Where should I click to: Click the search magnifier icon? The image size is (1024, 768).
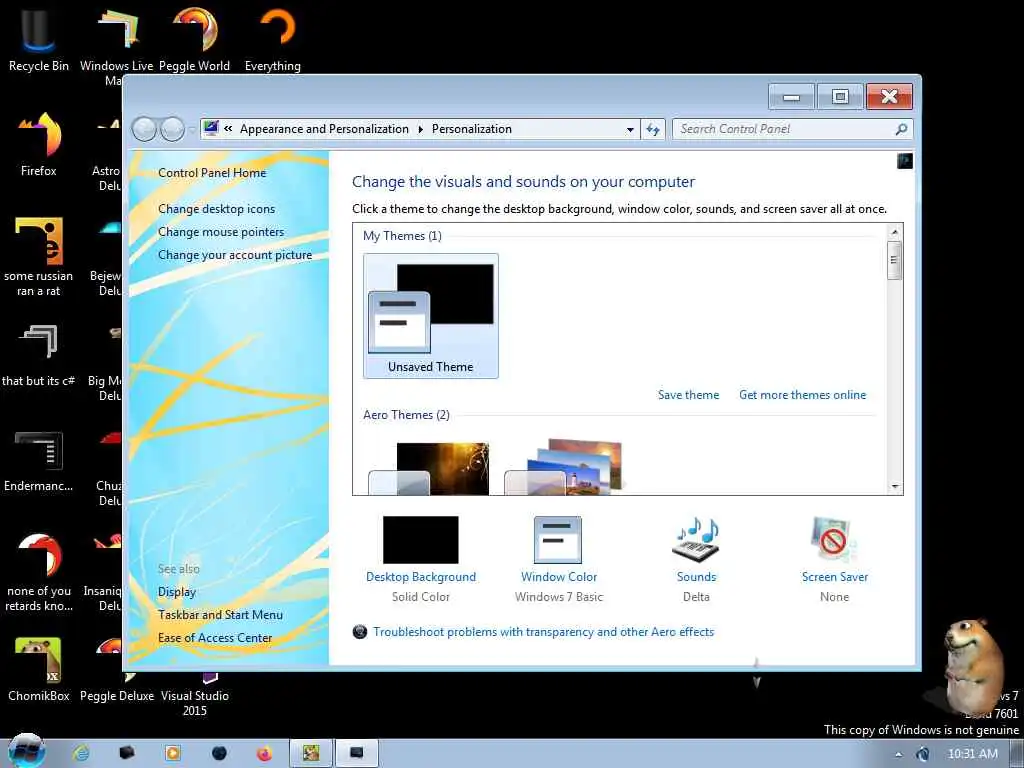[901, 129]
